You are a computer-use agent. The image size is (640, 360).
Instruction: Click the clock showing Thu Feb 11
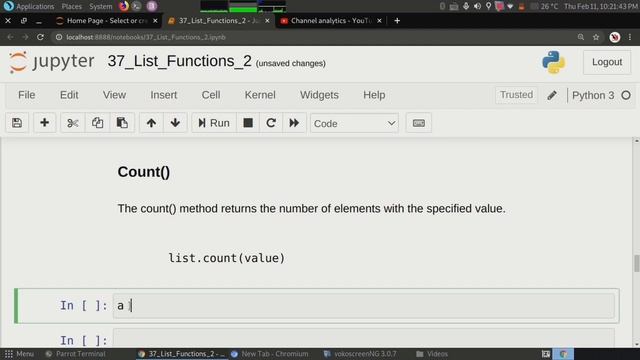[x=601, y=6]
